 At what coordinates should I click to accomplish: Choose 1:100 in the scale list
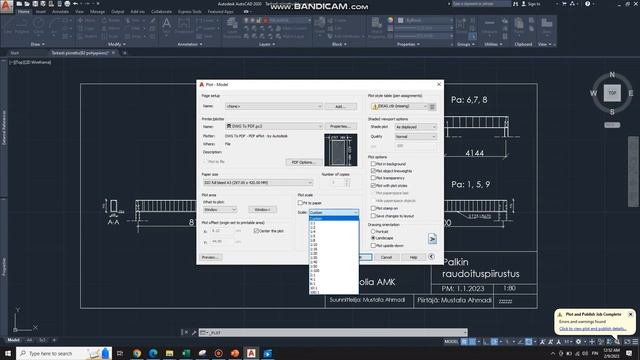tap(334, 271)
